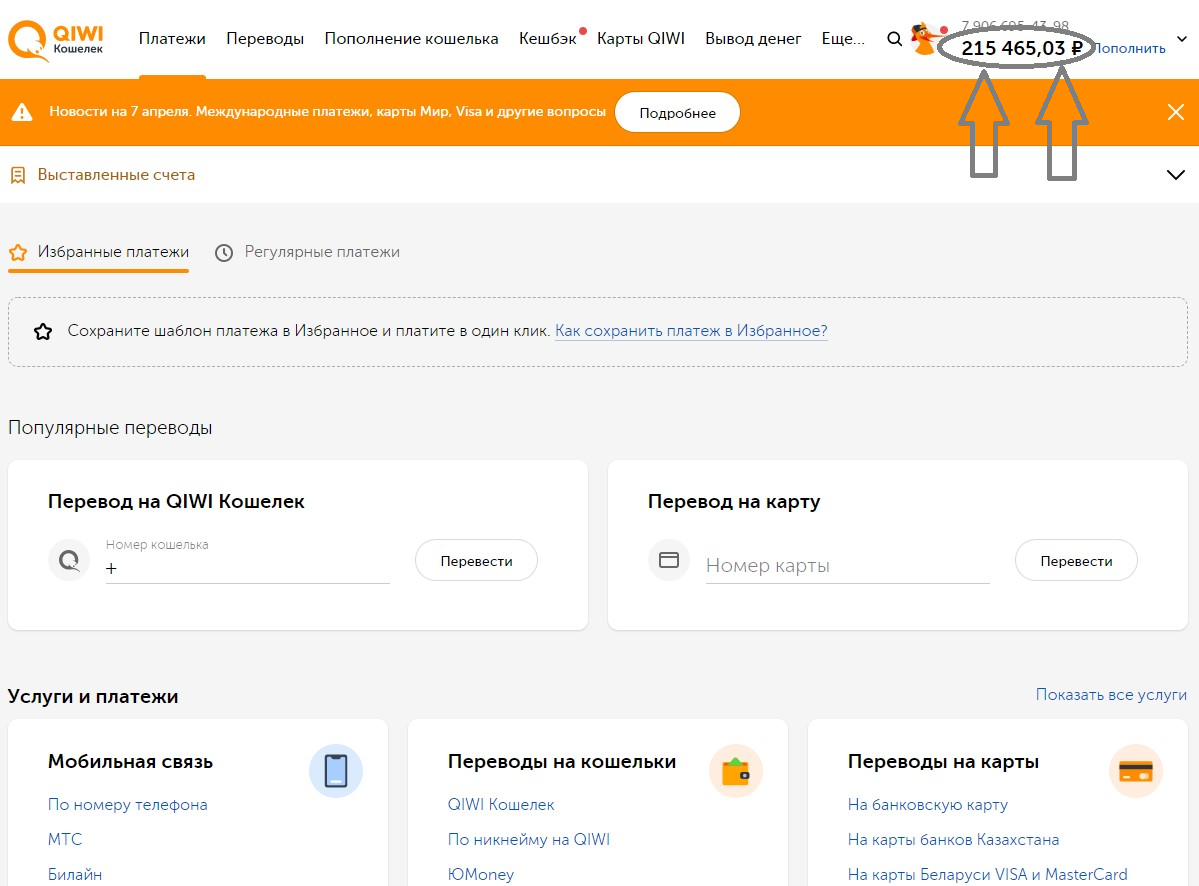Open the Переводы menu item
Viewport: 1199px width, 886px height.
coord(265,38)
